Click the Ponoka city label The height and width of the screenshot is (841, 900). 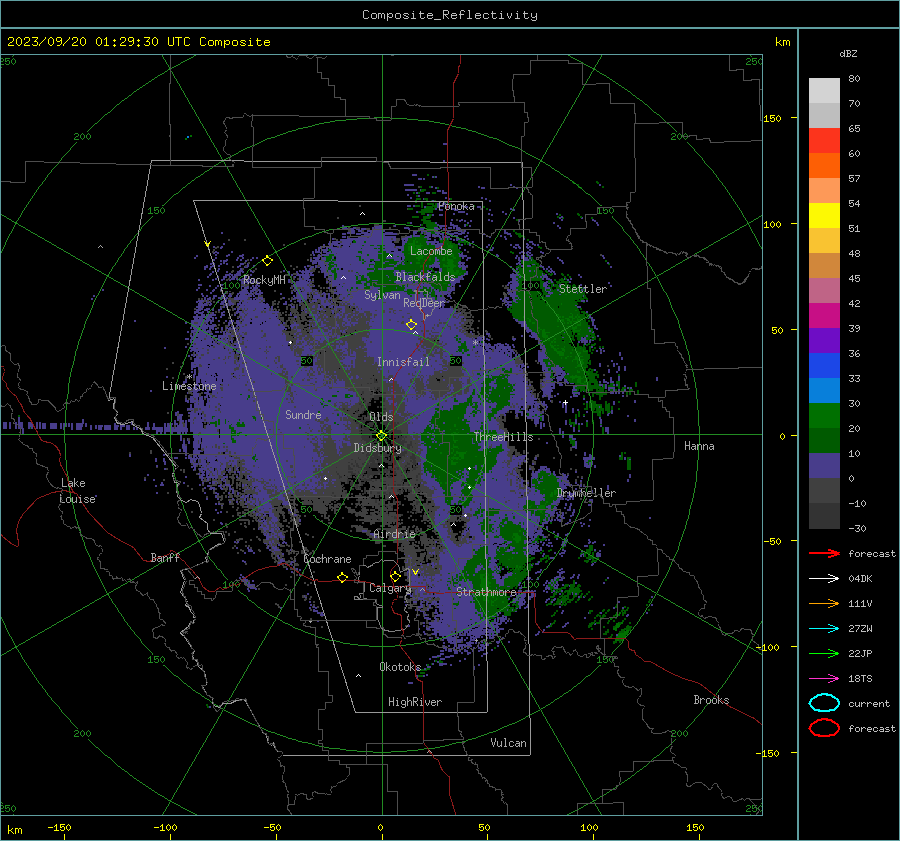(456, 206)
